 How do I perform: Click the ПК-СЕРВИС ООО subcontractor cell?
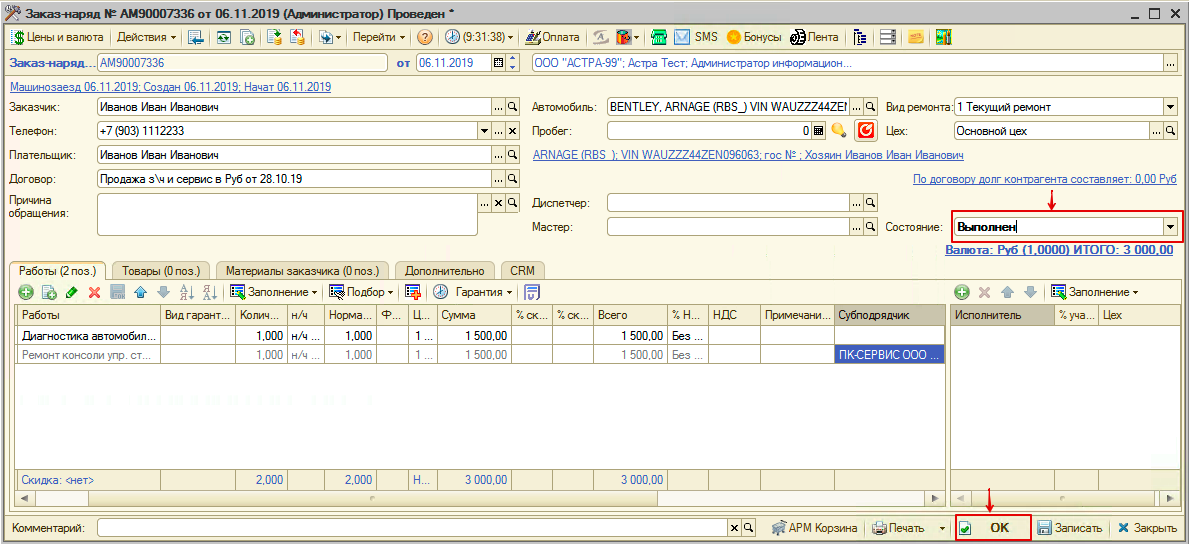[x=889, y=354]
